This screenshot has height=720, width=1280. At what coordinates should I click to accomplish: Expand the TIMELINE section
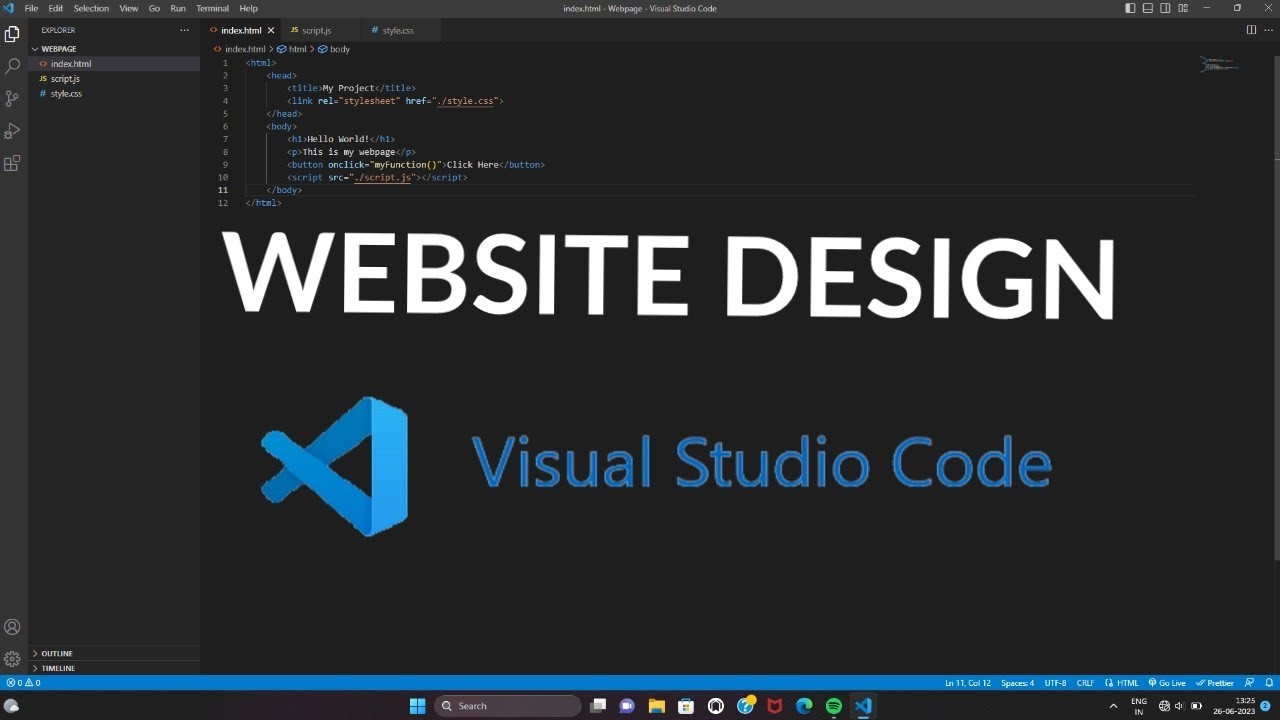click(114, 668)
